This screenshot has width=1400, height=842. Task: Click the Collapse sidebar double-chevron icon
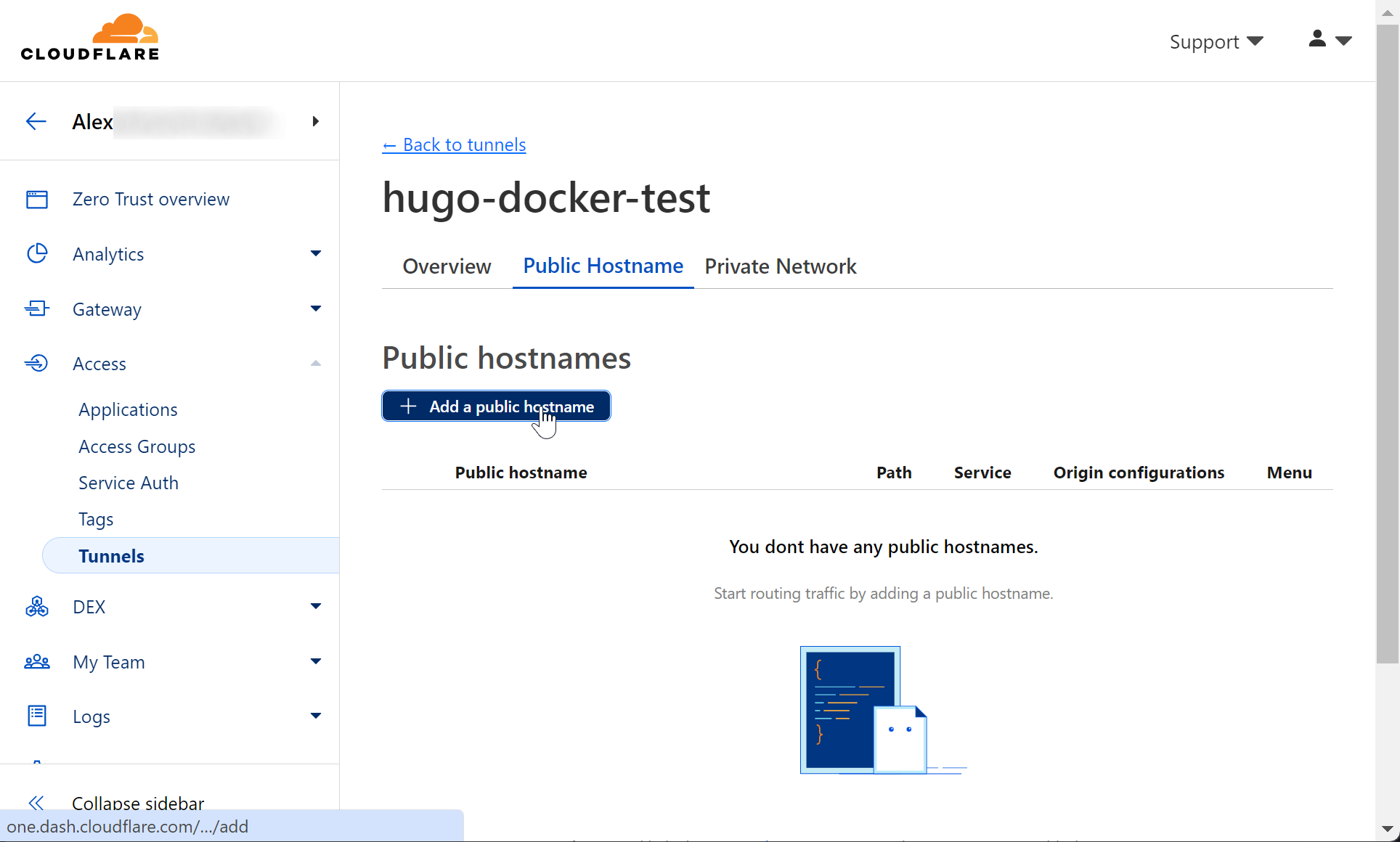(36, 803)
